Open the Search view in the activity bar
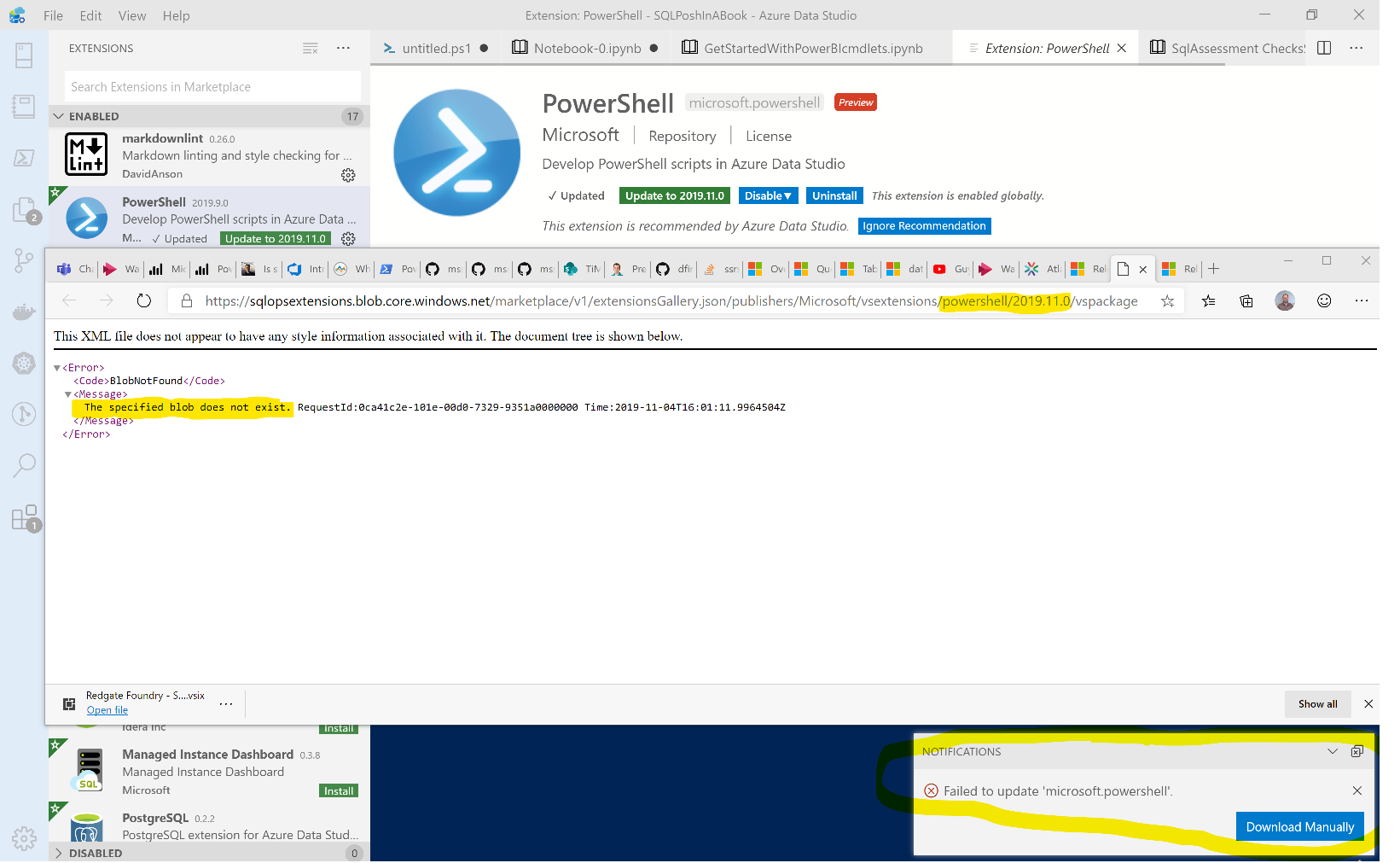Viewport: 1400px width, 863px height. (x=24, y=465)
